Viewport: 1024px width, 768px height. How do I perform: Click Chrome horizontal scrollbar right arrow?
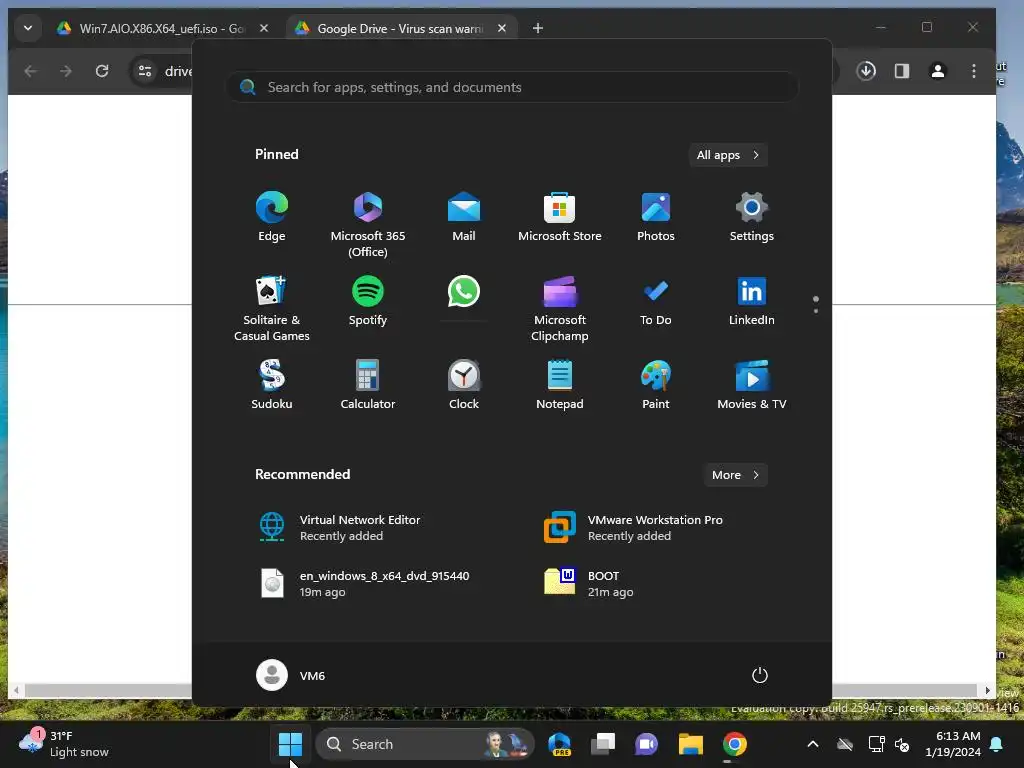(987, 690)
